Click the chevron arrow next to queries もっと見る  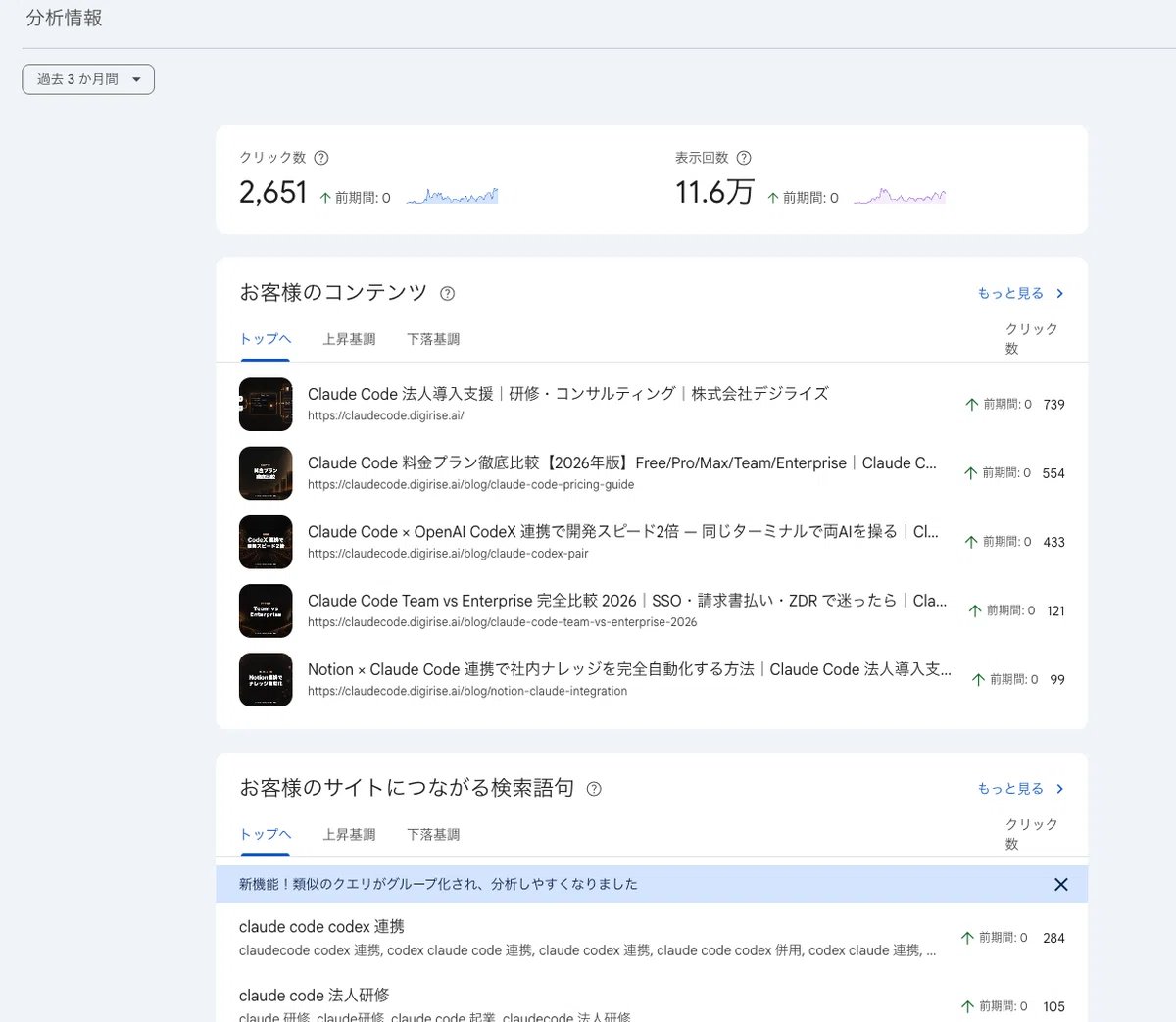pyautogui.click(x=1060, y=789)
